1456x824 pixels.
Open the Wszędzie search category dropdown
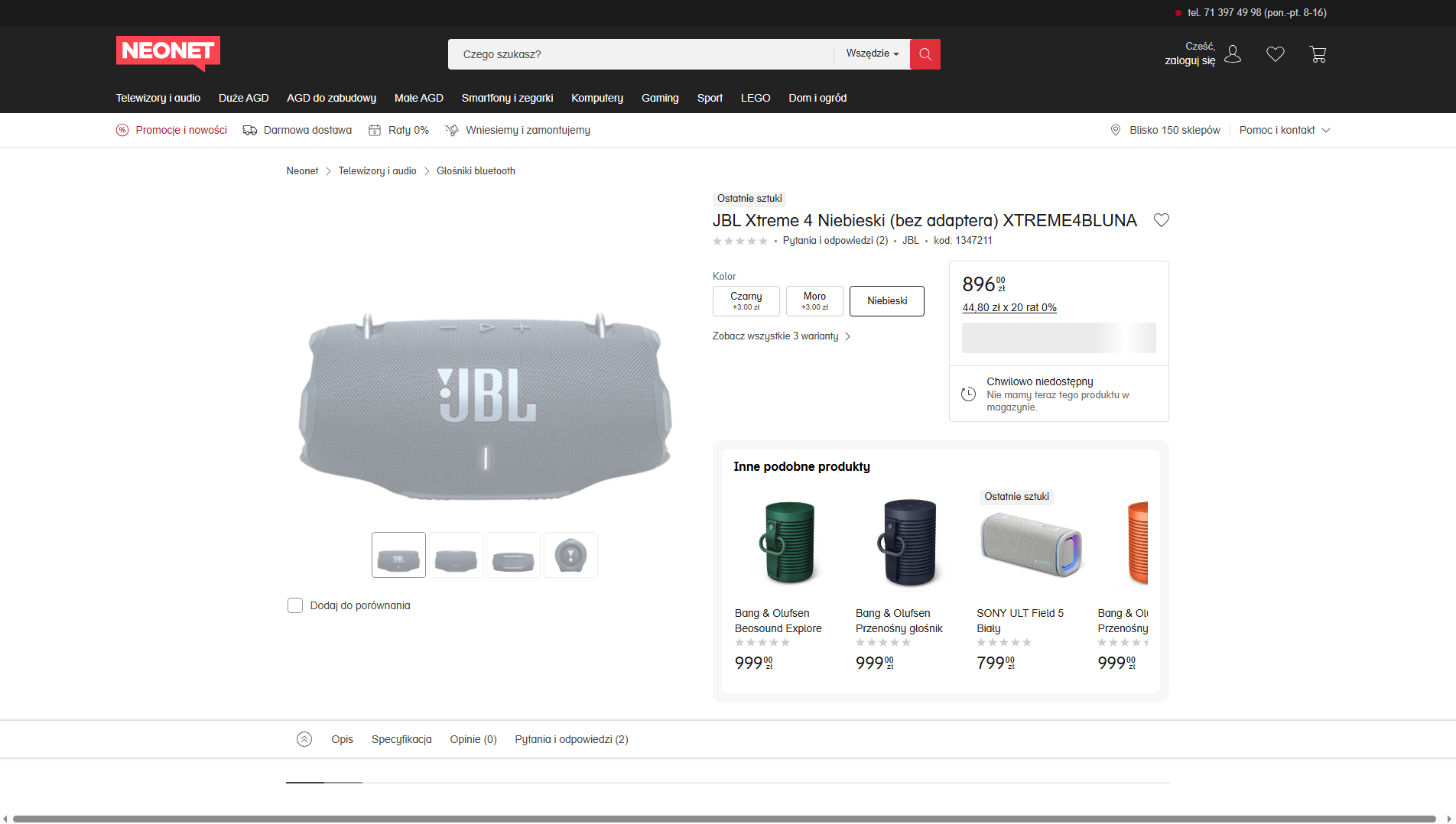pyautogui.click(x=873, y=54)
